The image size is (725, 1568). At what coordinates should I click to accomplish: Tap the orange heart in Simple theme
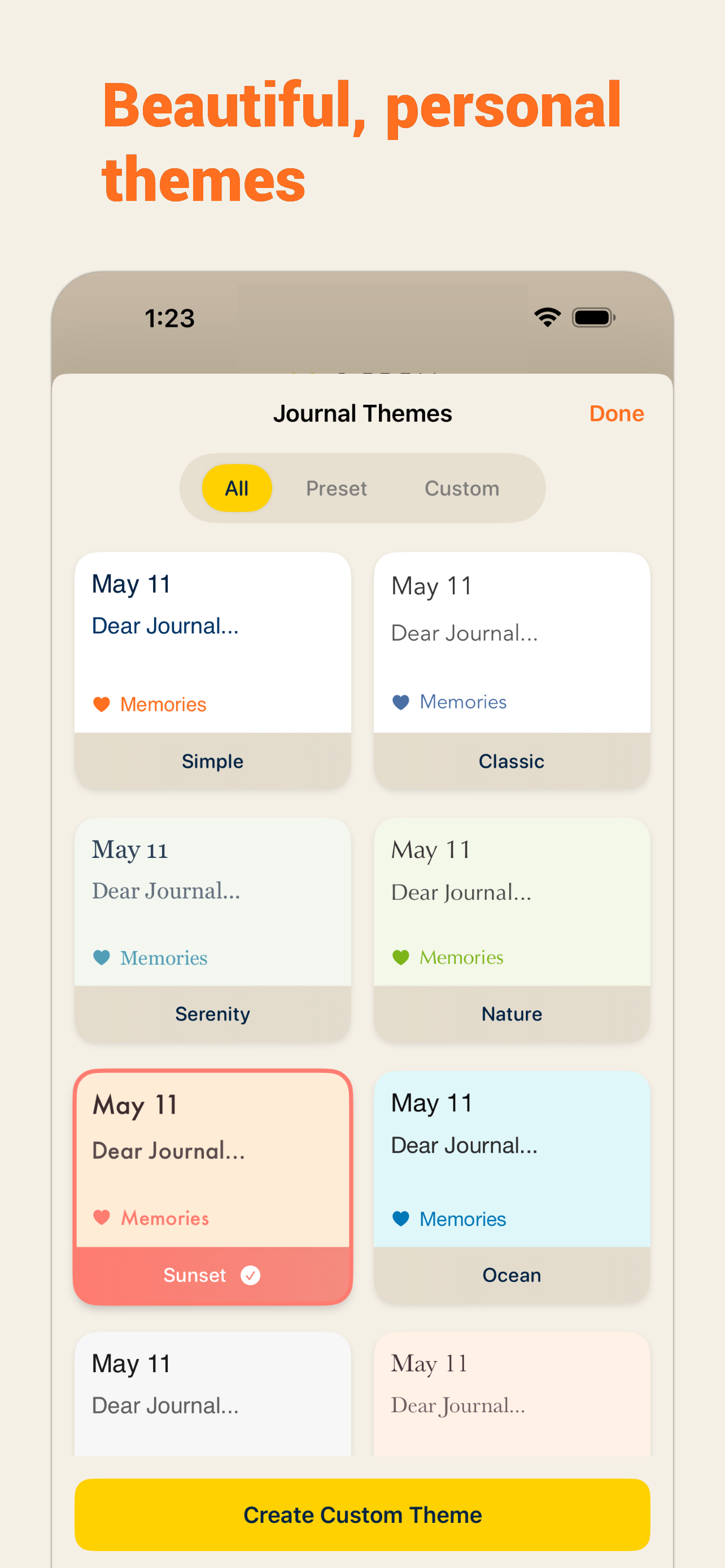pyautogui.click(x=101, y=704)
